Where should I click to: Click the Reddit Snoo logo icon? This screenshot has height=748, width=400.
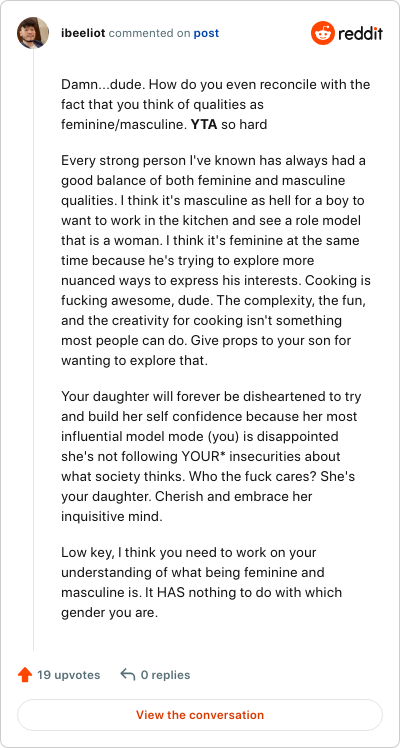tap(323, 33)
